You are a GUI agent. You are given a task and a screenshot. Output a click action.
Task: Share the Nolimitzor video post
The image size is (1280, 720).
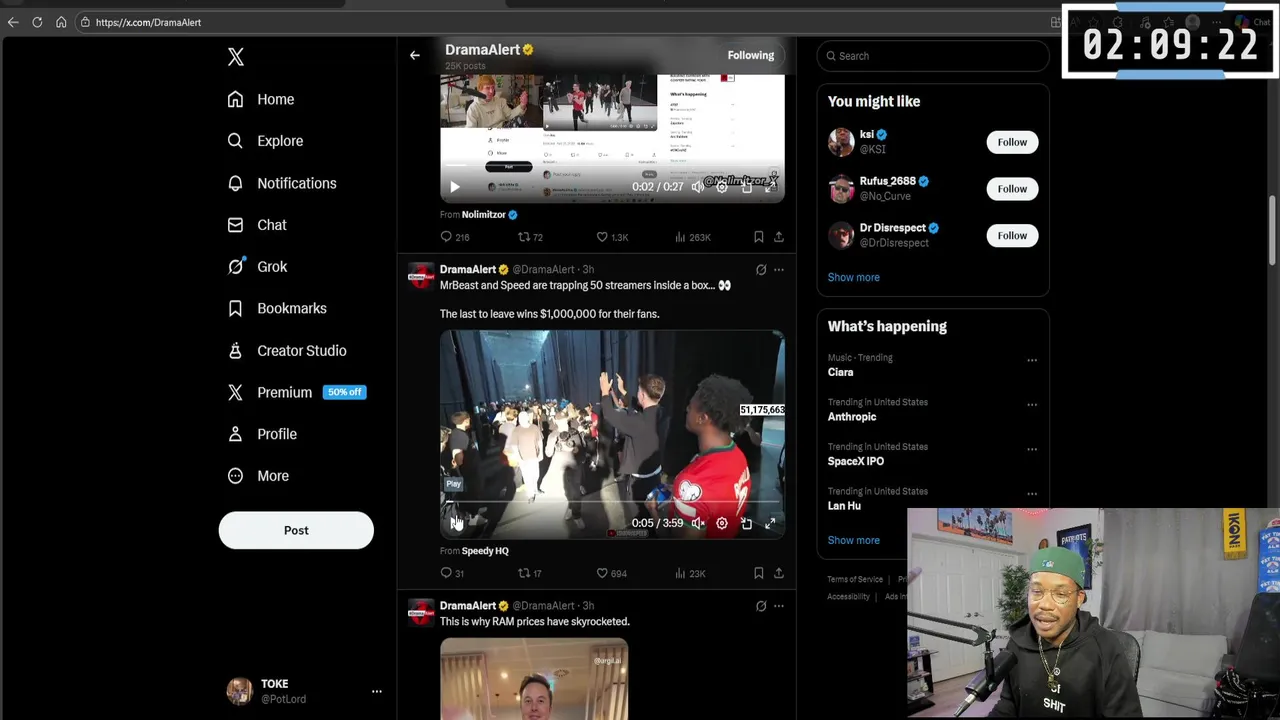(x=778, y=237)
